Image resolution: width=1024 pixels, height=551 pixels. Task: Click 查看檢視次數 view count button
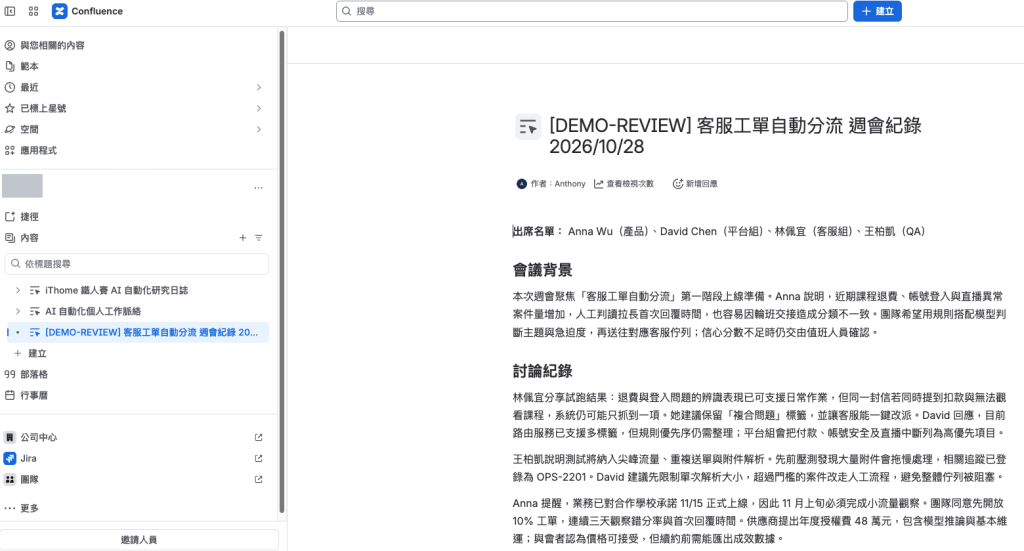coord(624,184)
